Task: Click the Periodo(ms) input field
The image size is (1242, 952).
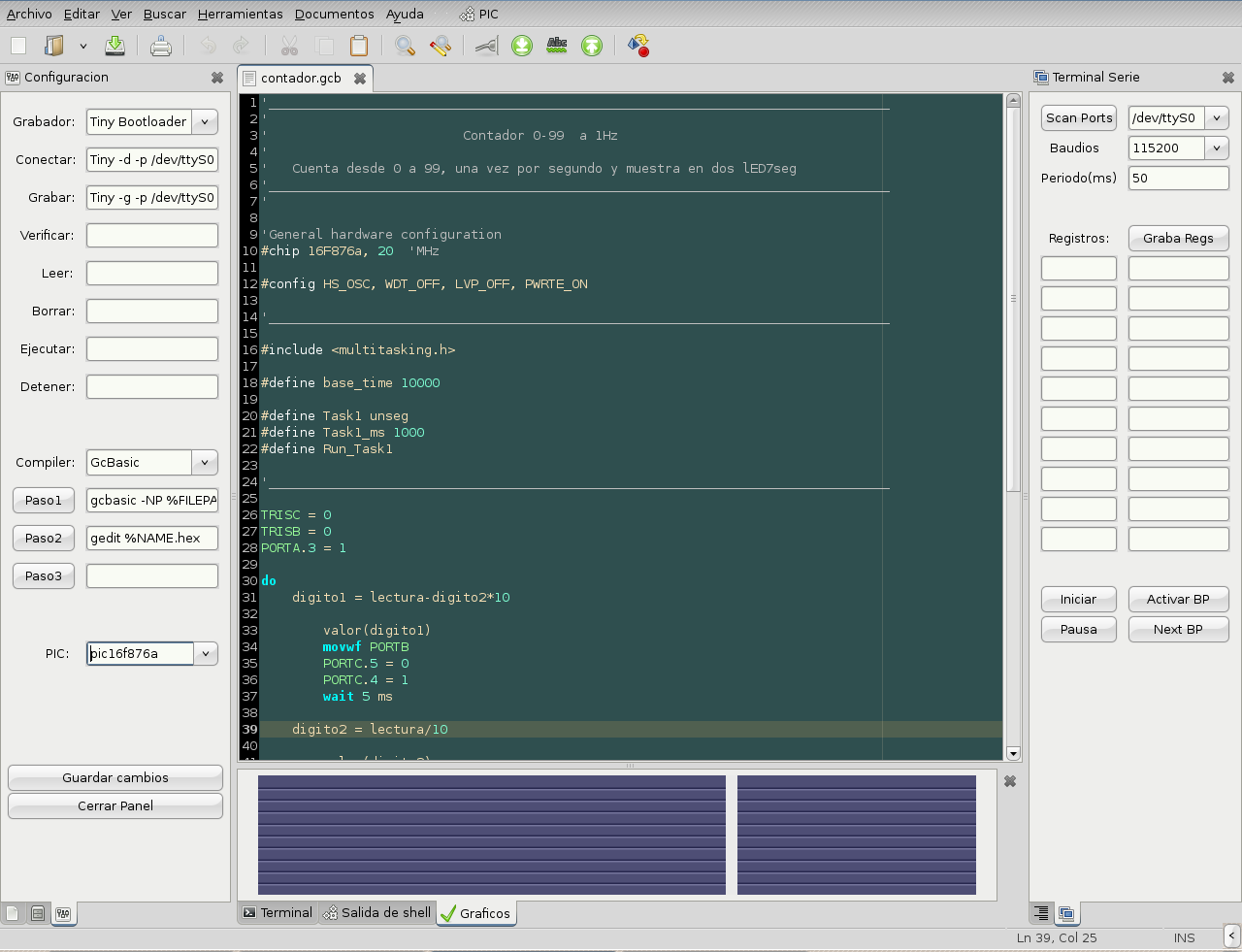Action: click(1178, 179)
